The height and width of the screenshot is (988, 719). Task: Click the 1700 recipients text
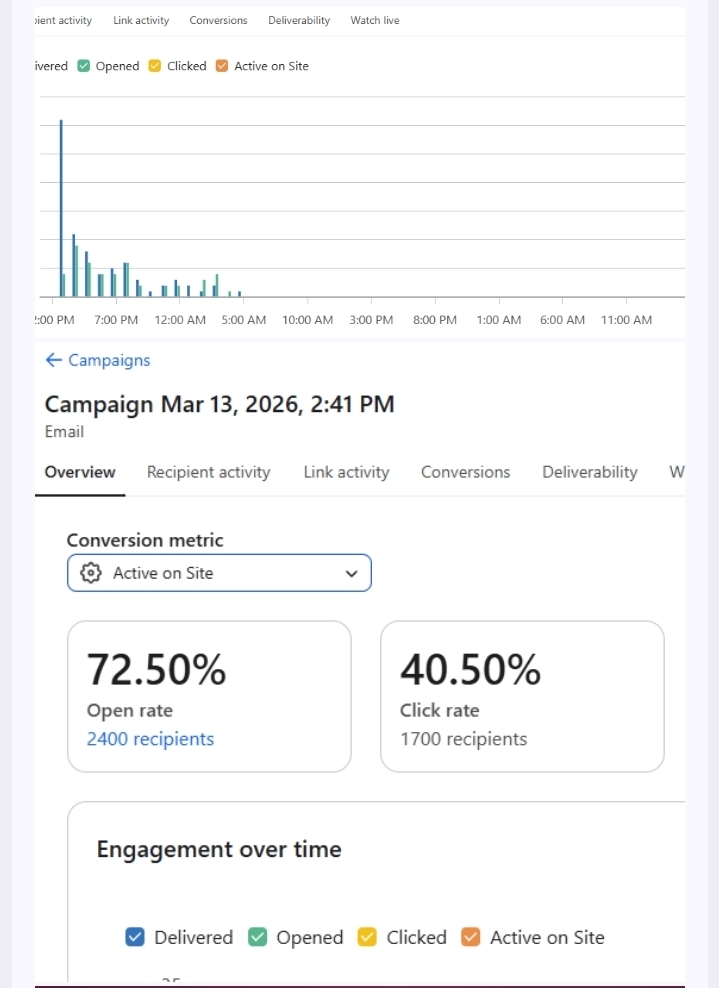[x=464, y=738]
